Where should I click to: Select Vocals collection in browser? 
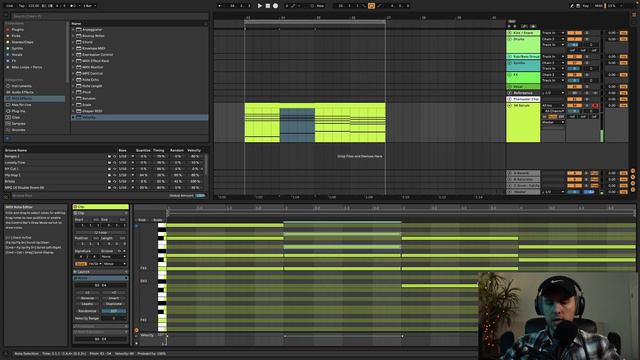pos(17,54)
